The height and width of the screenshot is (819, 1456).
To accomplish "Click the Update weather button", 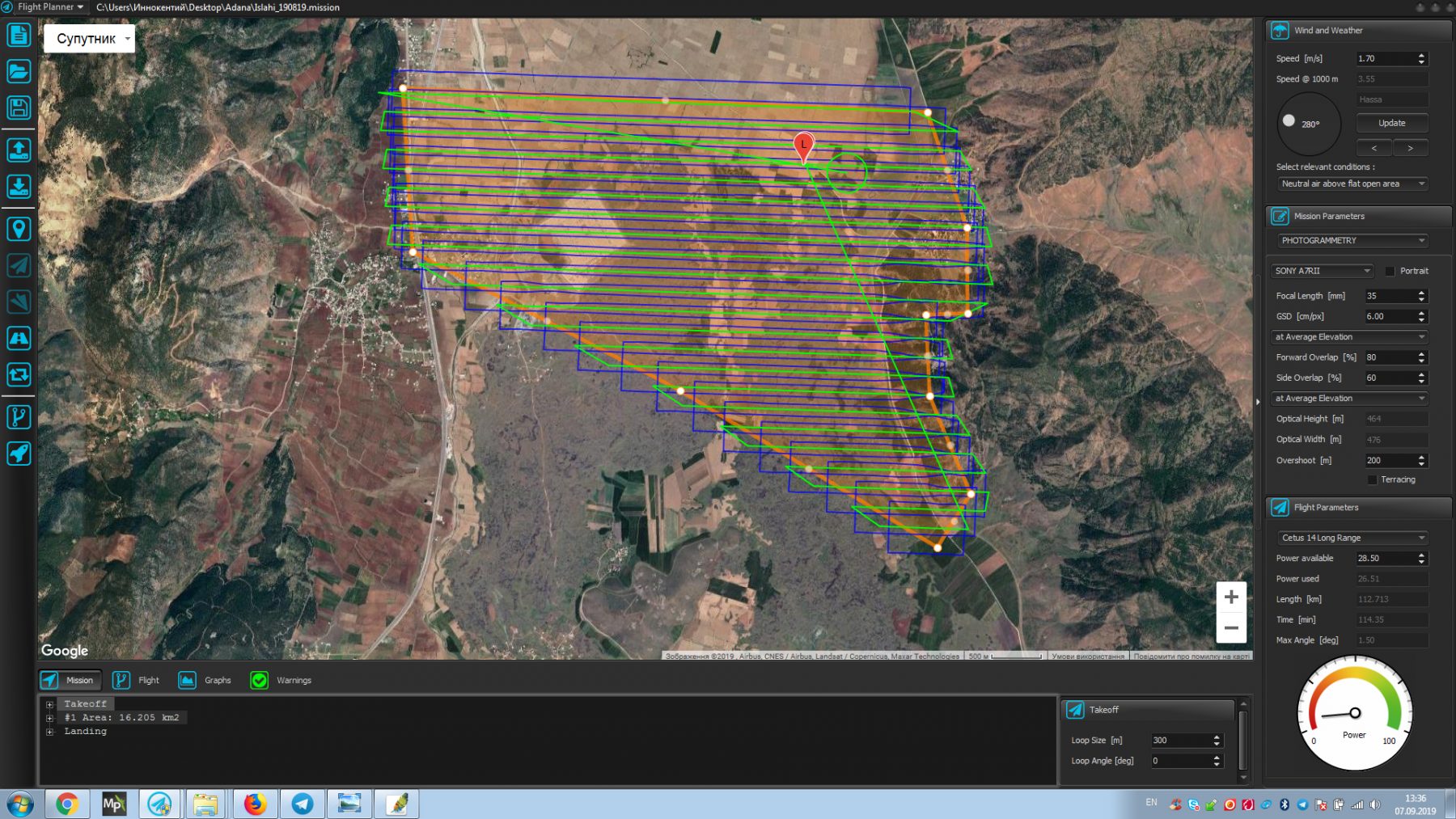I will [1391, 123].
